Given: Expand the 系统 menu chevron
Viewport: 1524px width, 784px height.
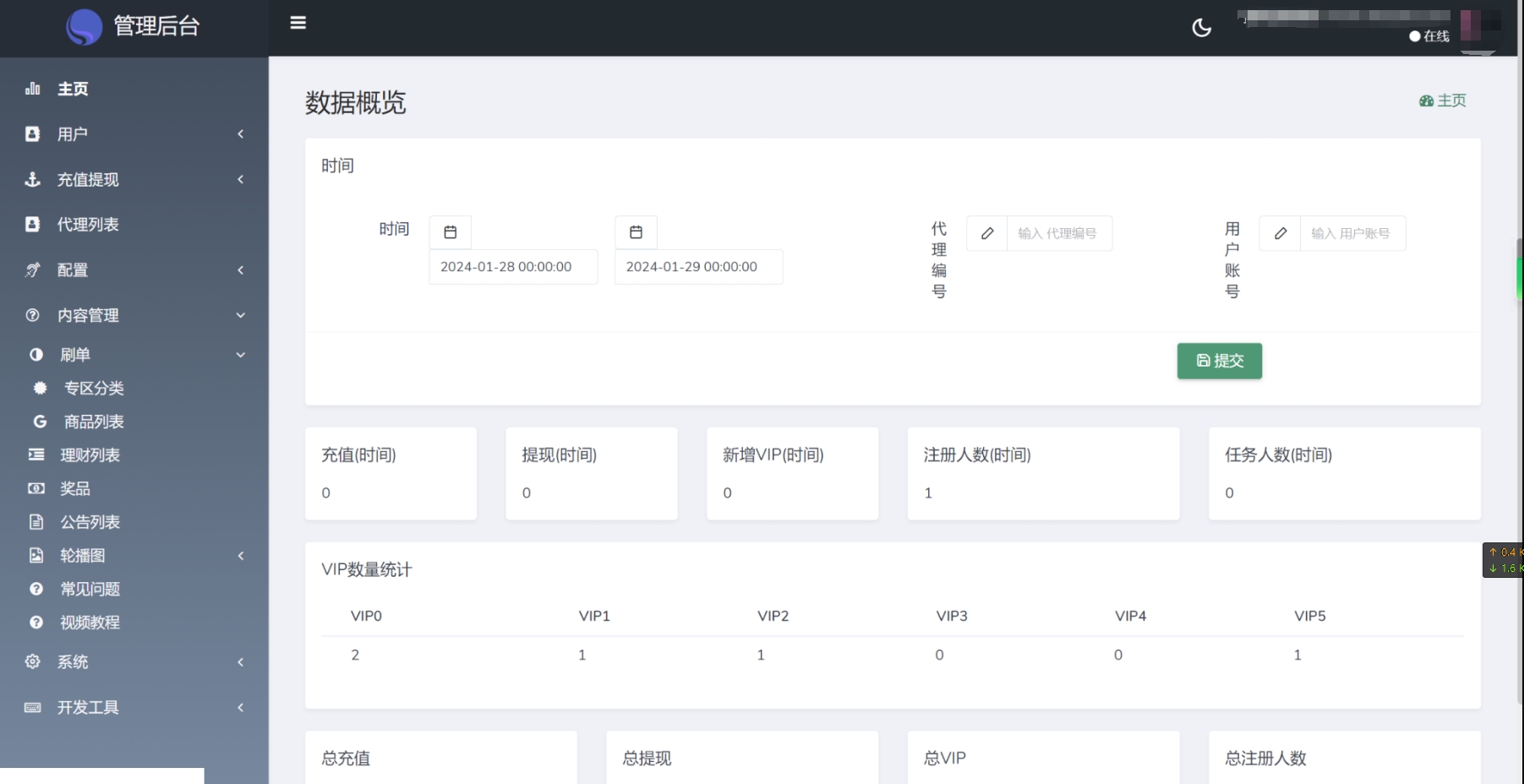Looking at the screenshot, I should (x=240, y=661).
